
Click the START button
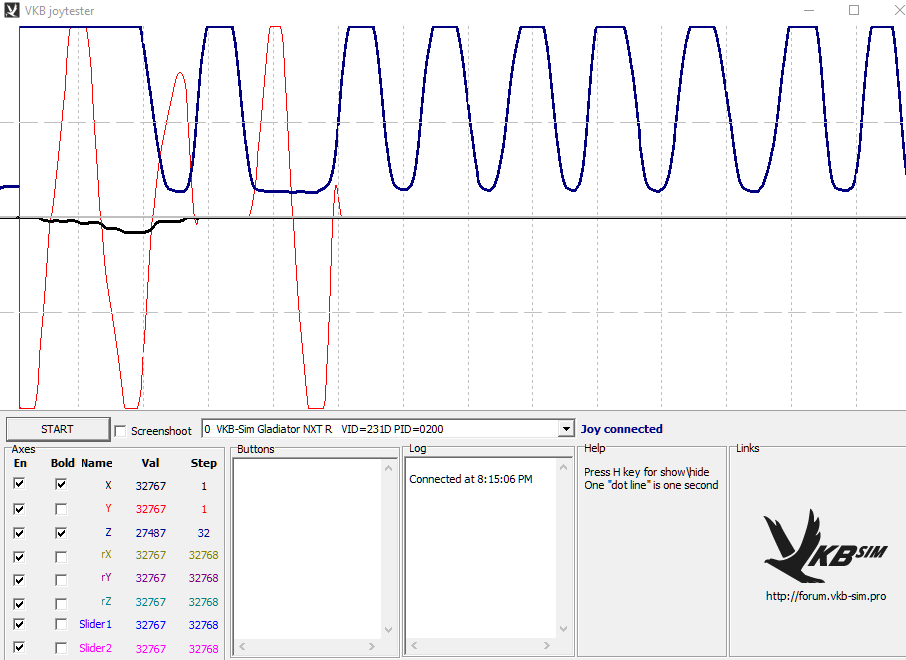pyautogui.click(x=57, y=429)
